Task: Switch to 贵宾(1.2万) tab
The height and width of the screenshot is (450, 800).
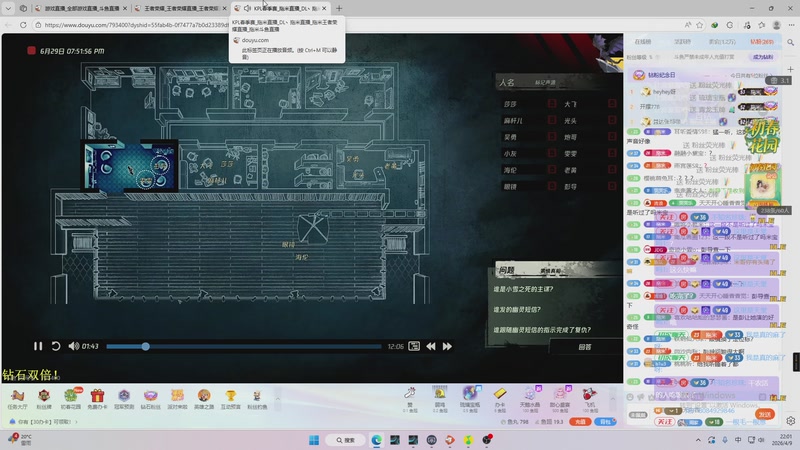Action: 722,42
